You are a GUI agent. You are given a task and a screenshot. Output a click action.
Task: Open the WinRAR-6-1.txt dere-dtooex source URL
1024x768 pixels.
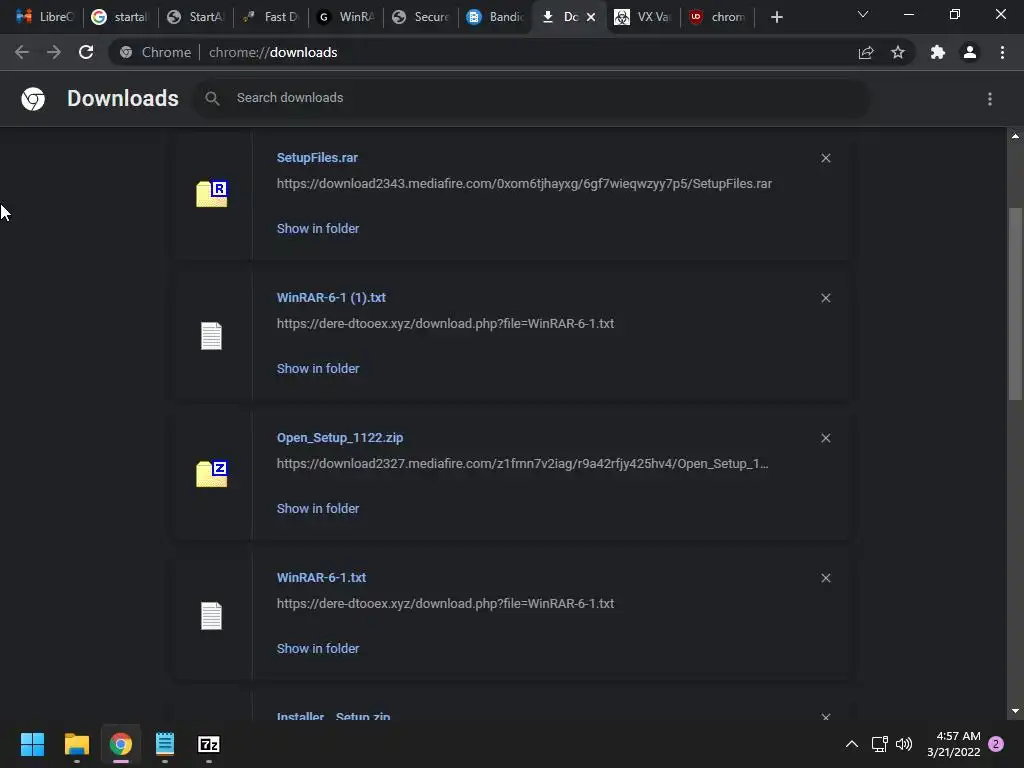(x=445, y=603)
